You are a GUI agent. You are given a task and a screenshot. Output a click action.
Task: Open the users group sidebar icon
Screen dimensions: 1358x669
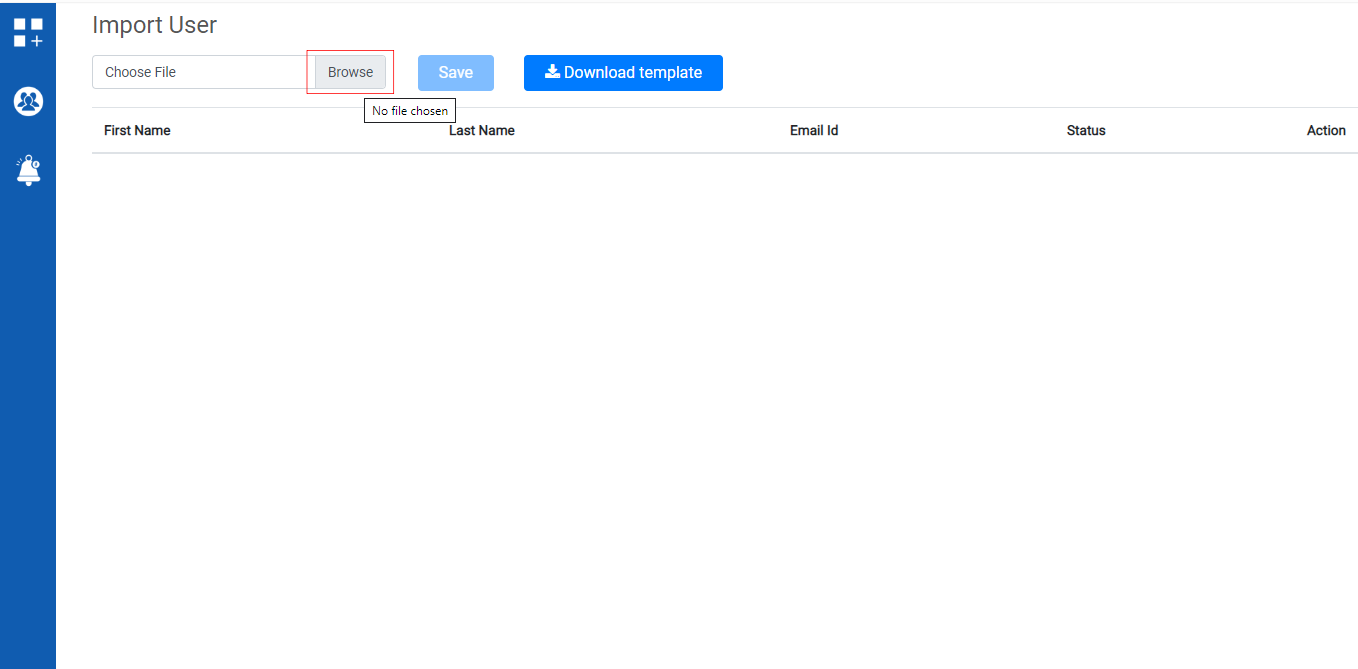coord(28,101)
